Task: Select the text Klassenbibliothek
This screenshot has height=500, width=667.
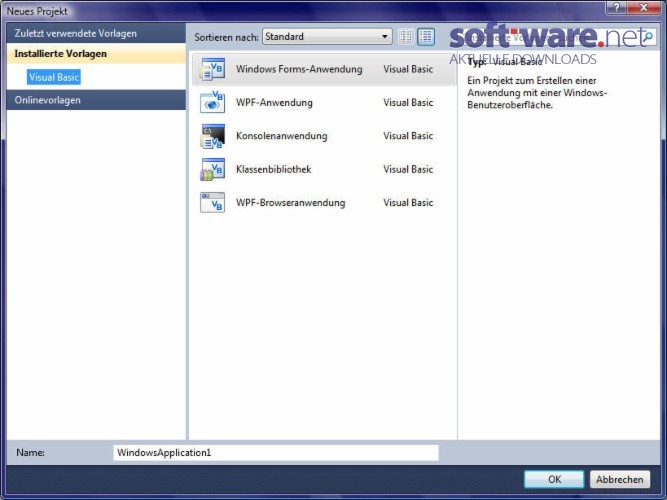Action: pyautogui.click(x=274, y=169)
